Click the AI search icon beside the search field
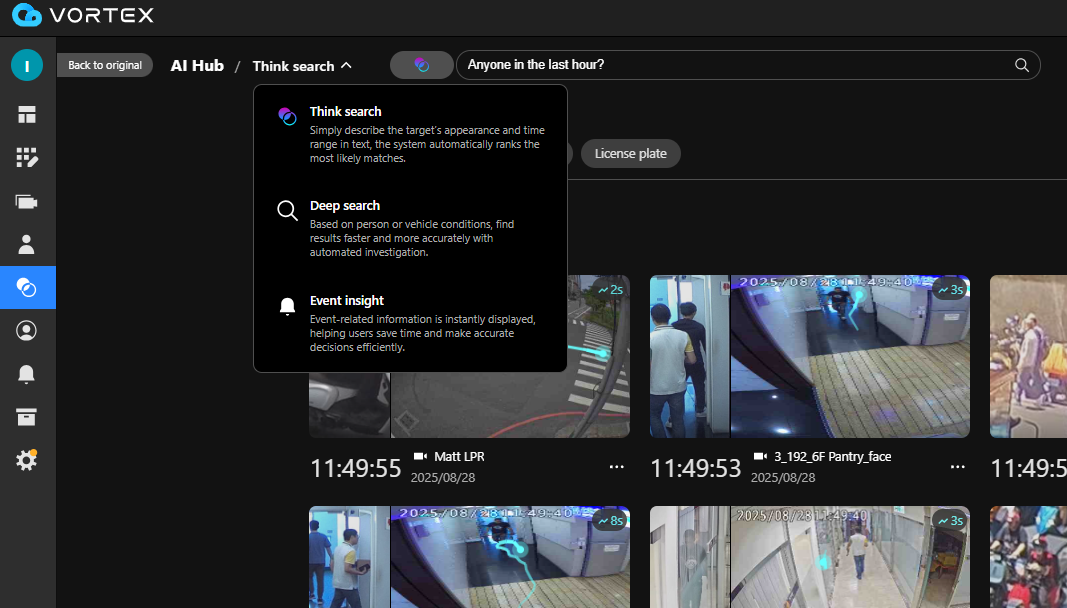 [x=421, y=64]
